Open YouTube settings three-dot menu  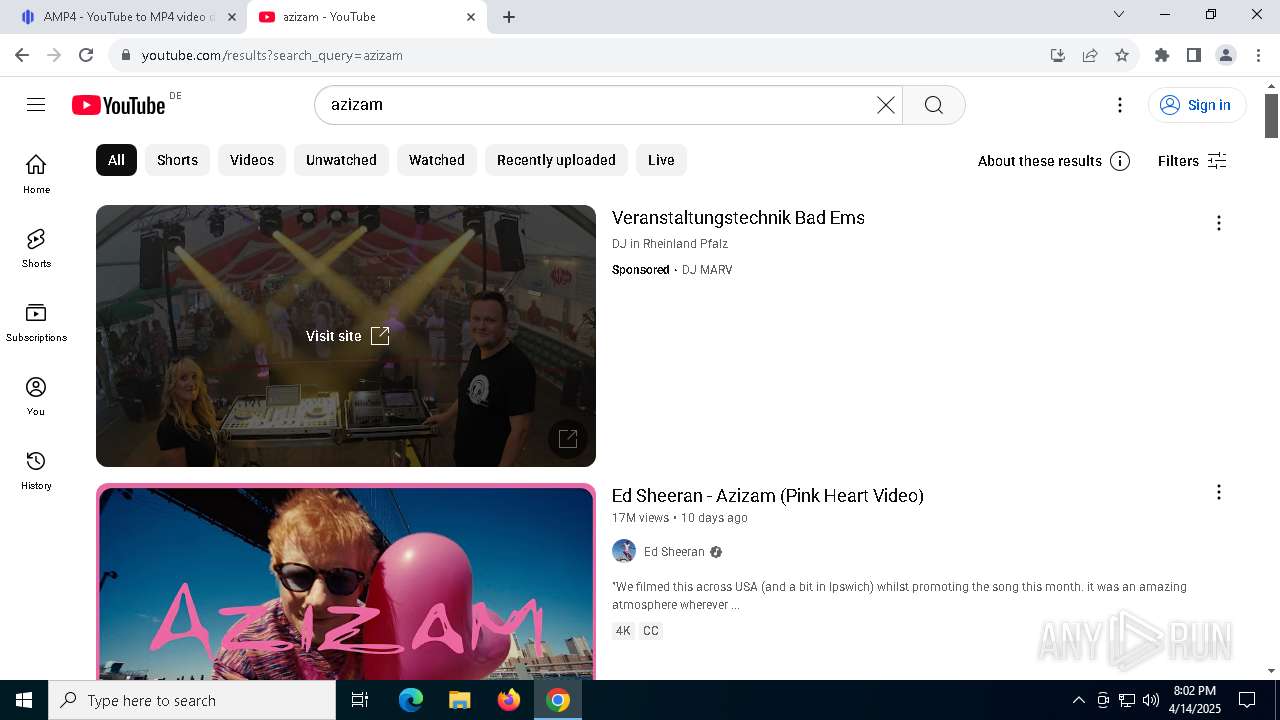1120,105
